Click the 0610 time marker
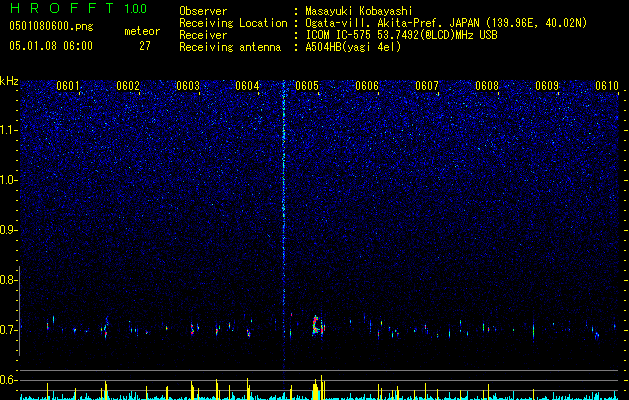Screen dimensions: 629x400 coord(607,86)
